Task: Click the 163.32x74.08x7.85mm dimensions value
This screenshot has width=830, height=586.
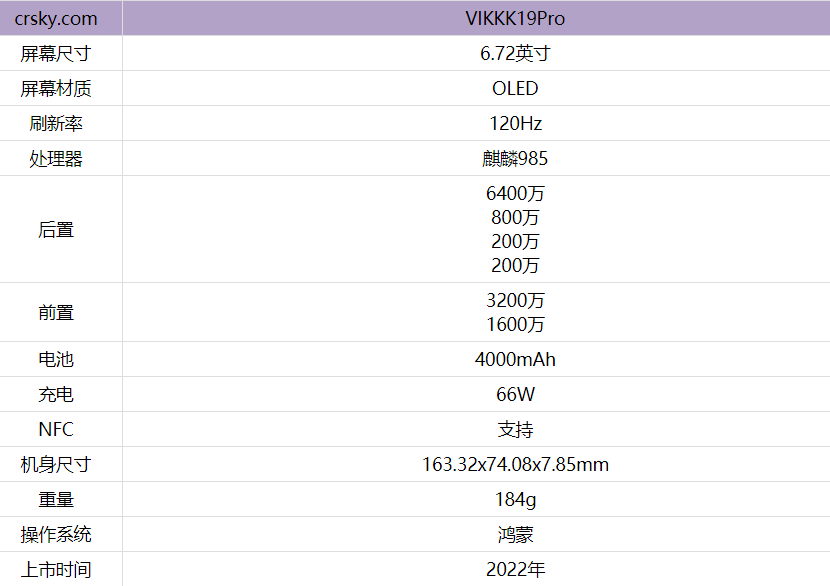Action: pyautogui.click(x=515, y=465)
